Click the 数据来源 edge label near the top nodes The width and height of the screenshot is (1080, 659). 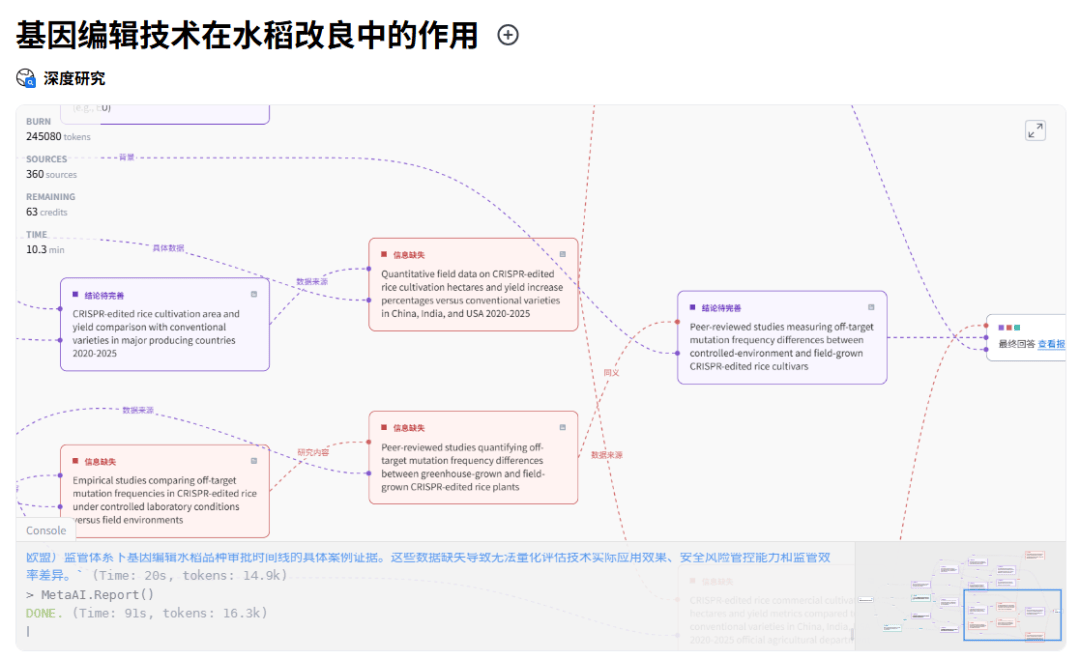click(312, 282)
